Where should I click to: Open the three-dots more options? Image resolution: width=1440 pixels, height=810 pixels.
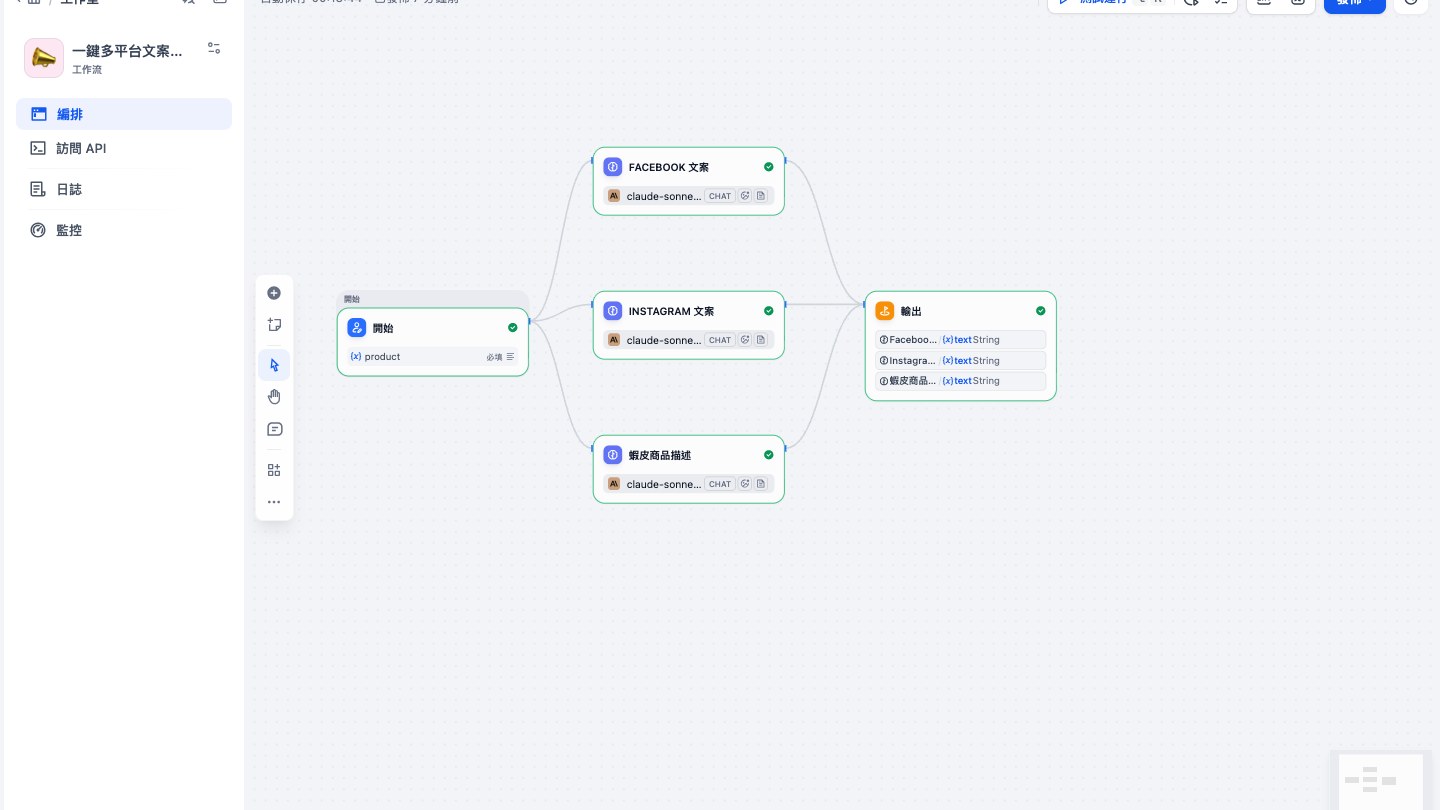[x=274, y=502]
